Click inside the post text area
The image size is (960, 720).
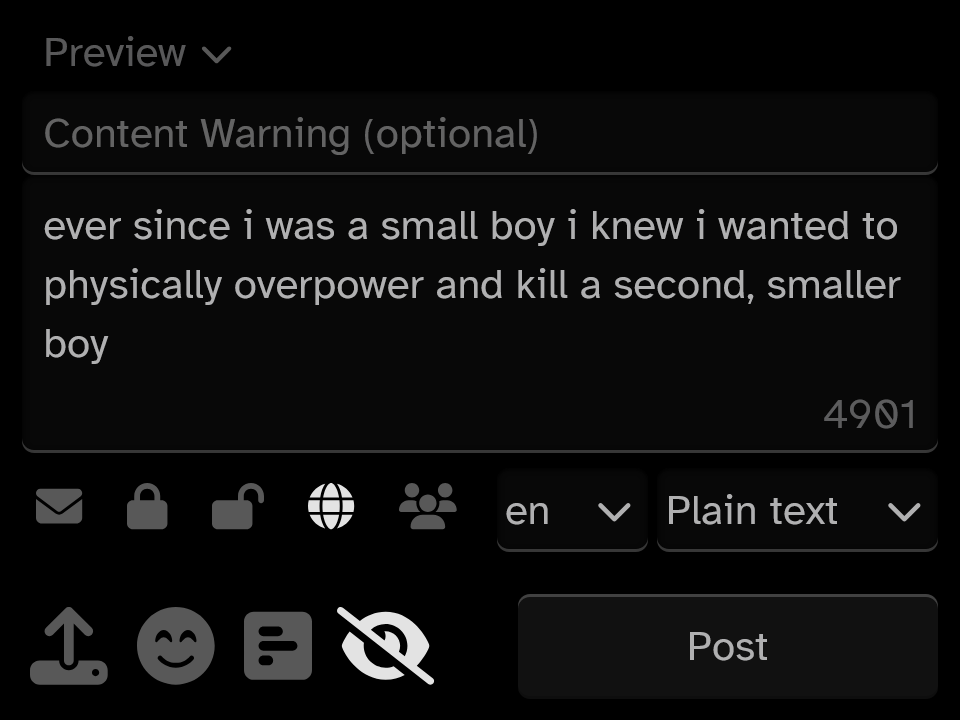click(x=480, y=315)
